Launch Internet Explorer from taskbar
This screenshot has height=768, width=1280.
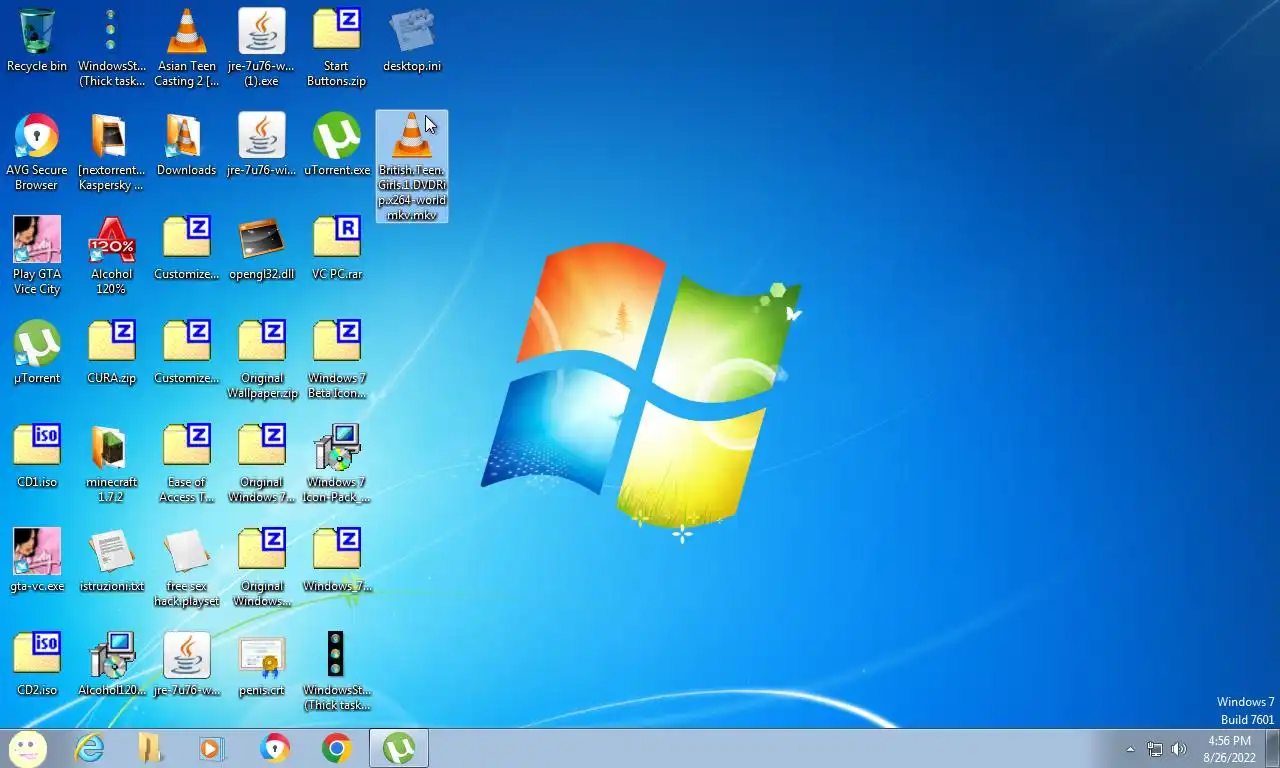(x=90, y=748)
